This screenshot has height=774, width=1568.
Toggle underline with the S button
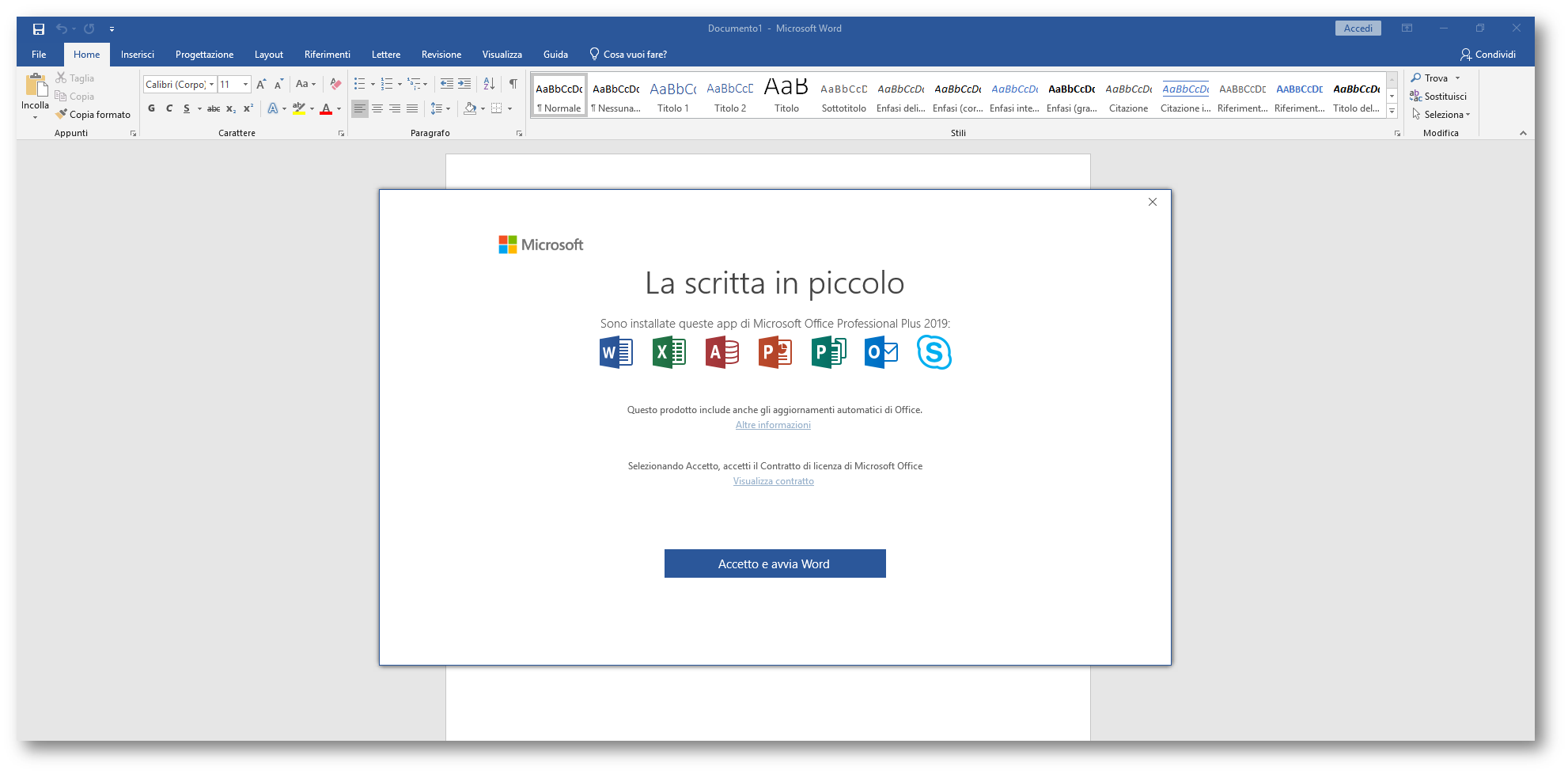(x=187, y=108)
